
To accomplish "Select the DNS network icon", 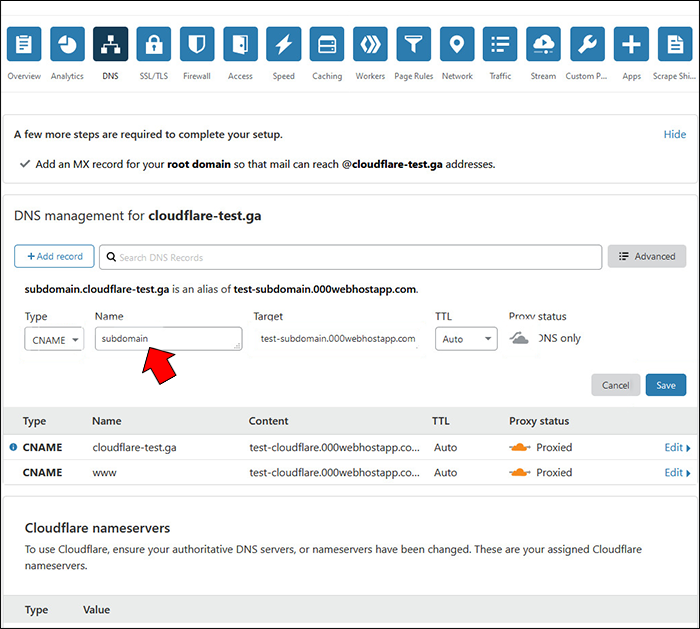I will click(x=111, y=44).
